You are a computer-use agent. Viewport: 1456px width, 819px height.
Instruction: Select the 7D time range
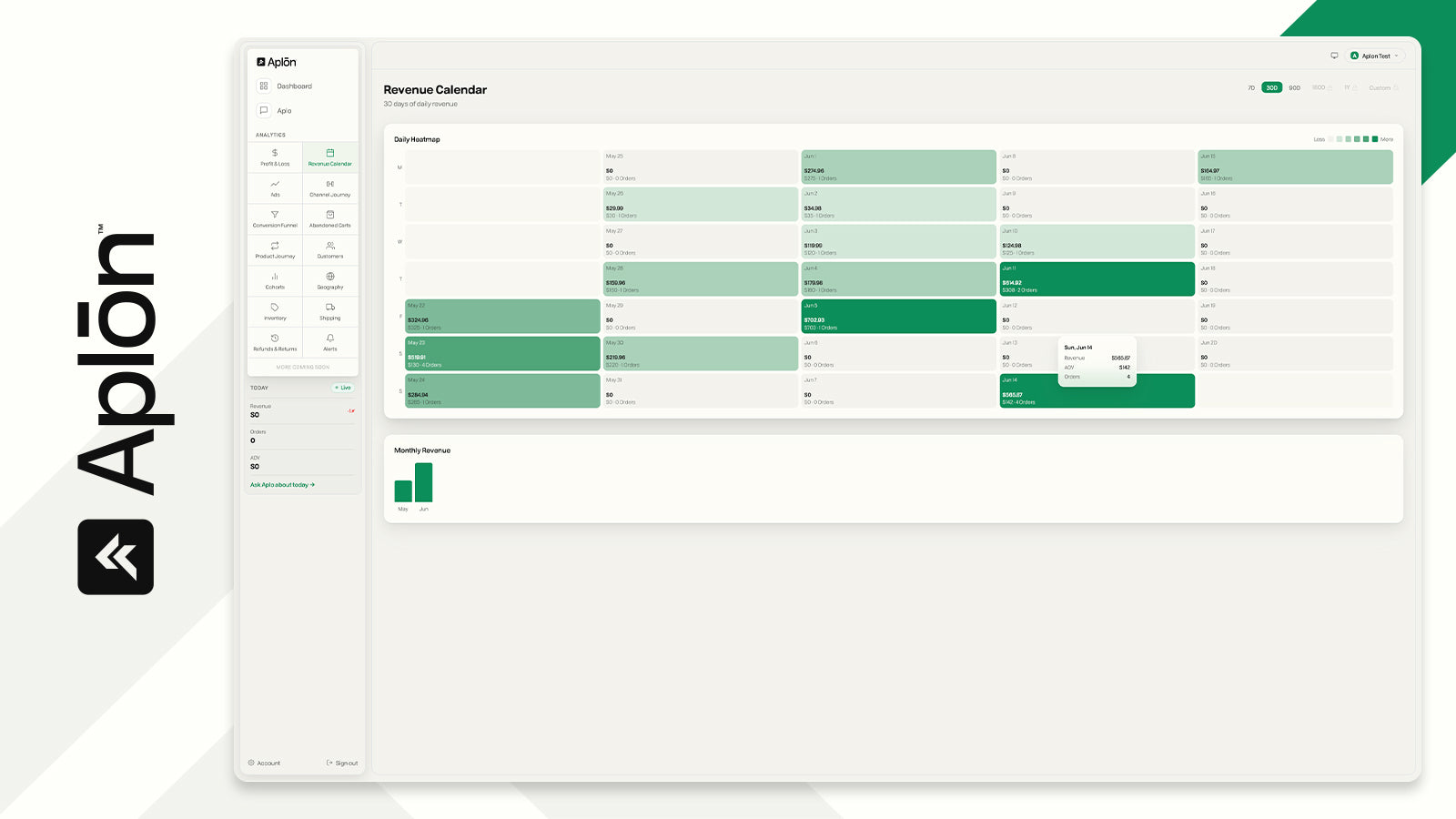tap(1251, 88)
